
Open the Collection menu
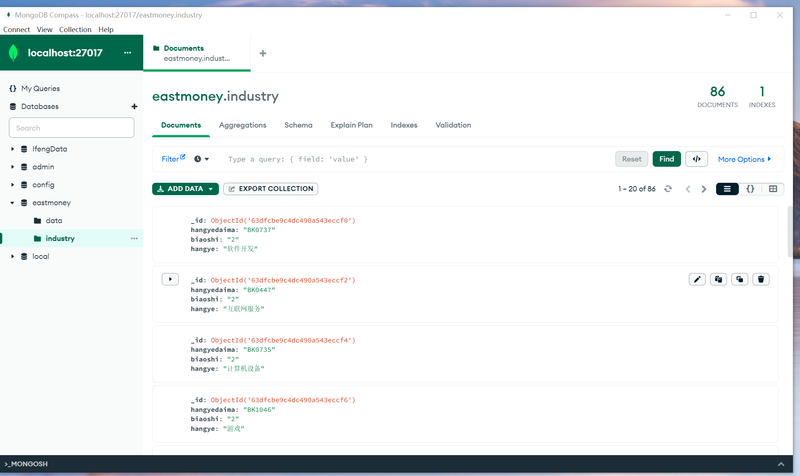coord(75,30)
